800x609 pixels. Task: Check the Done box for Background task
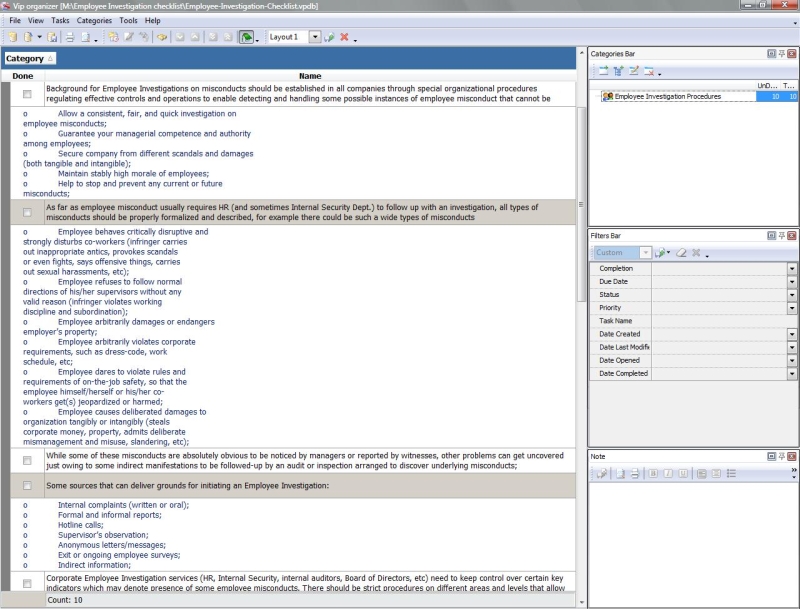click(x=27, y=94)
